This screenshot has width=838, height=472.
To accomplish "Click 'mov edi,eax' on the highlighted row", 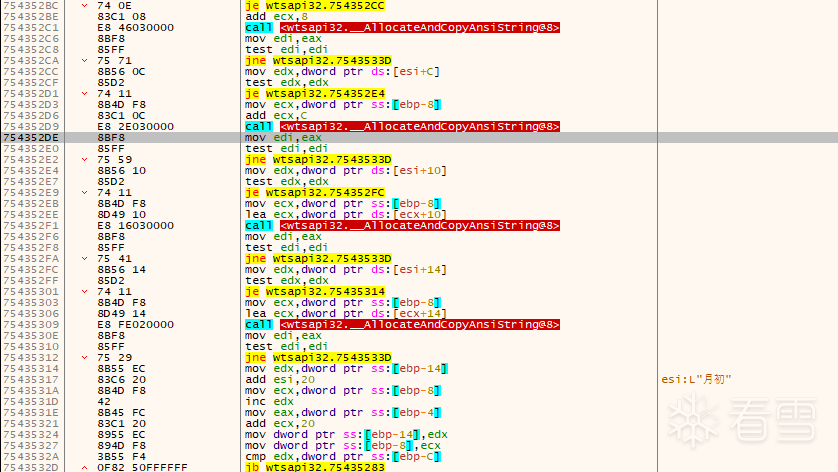I will tap(283, 137).
